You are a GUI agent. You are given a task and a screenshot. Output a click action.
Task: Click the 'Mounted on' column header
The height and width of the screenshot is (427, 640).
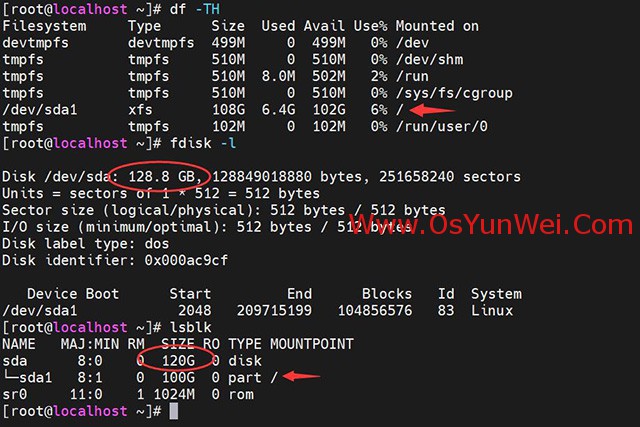pyautogui.click(x=437, y=26)
